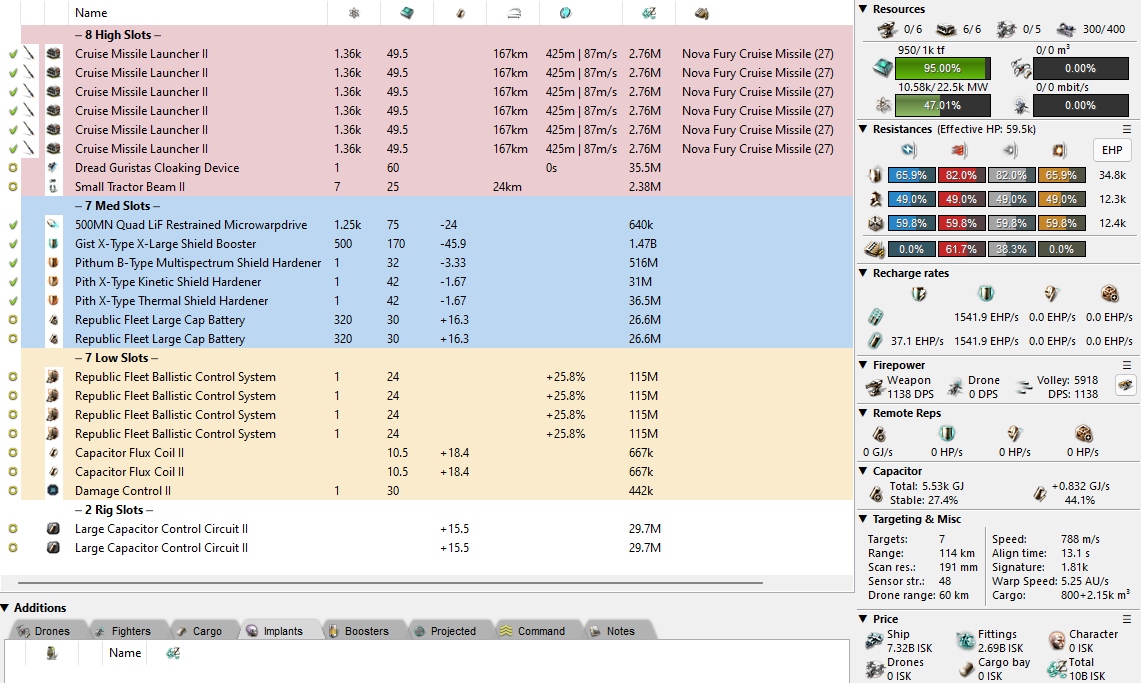Click the CPU column header icon
The image size is (1141, 683).
point(406,13)
